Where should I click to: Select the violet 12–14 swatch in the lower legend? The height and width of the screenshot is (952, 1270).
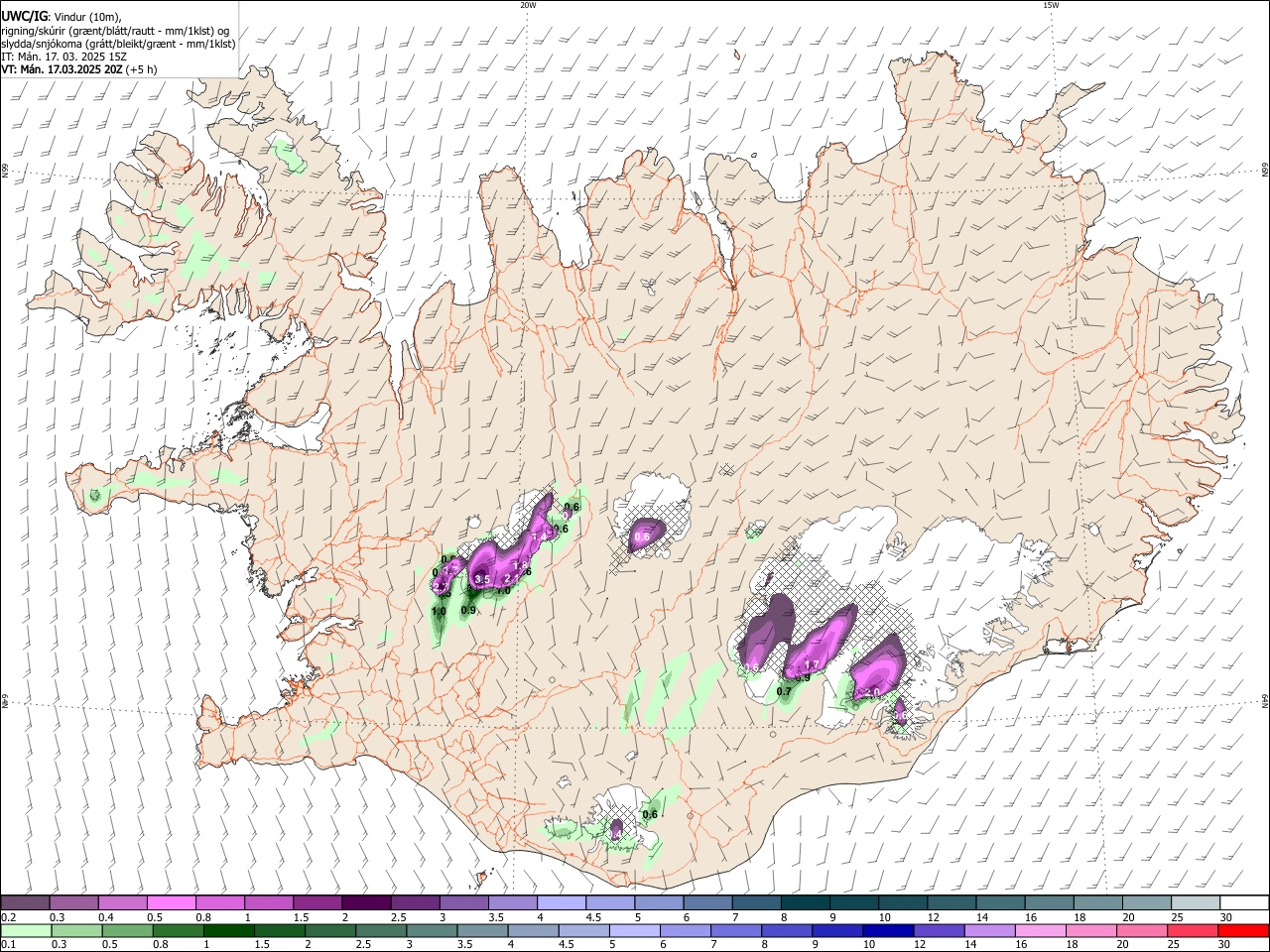(940, 930)
